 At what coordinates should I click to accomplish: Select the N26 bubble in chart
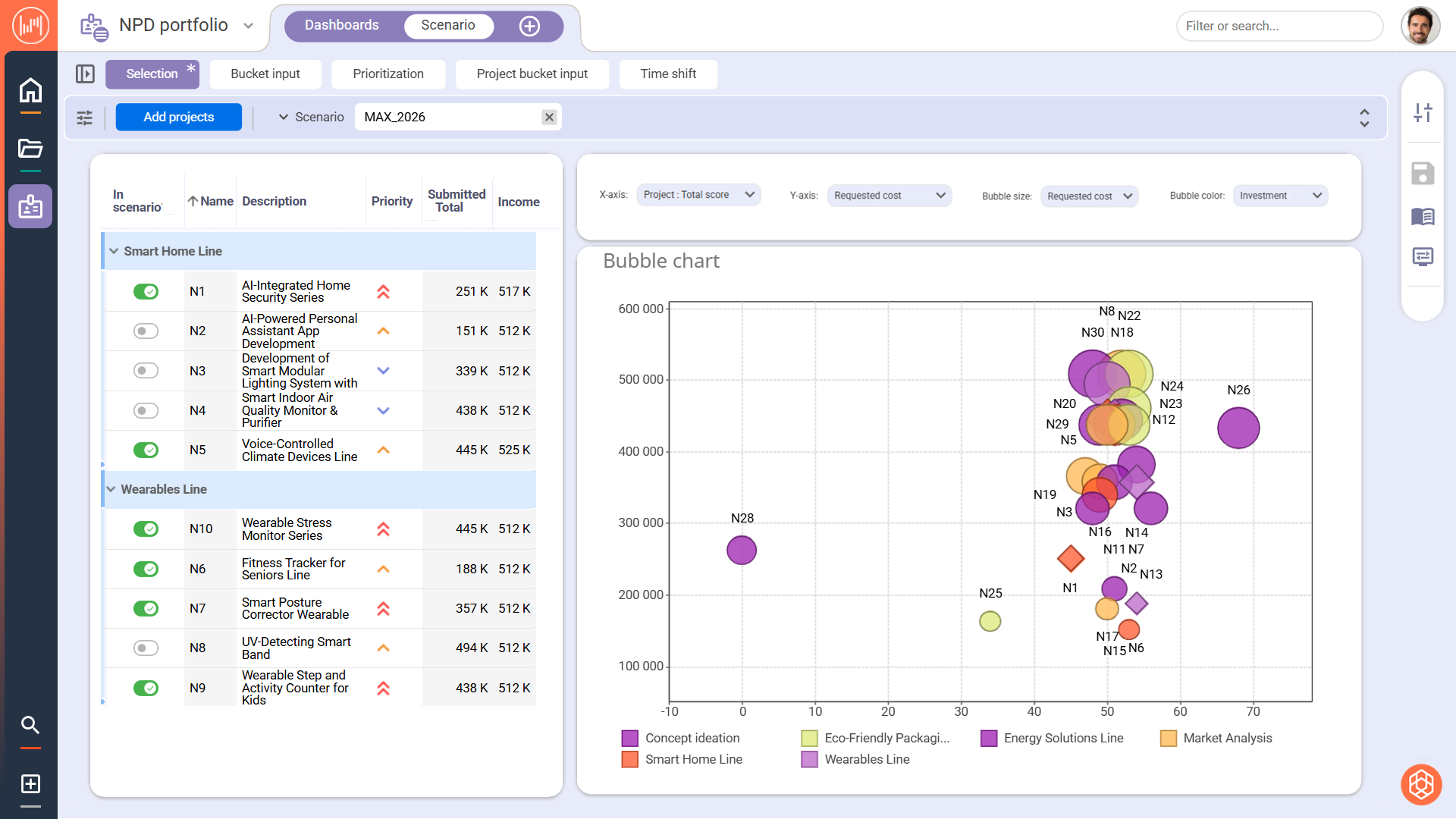(1238, 428)
